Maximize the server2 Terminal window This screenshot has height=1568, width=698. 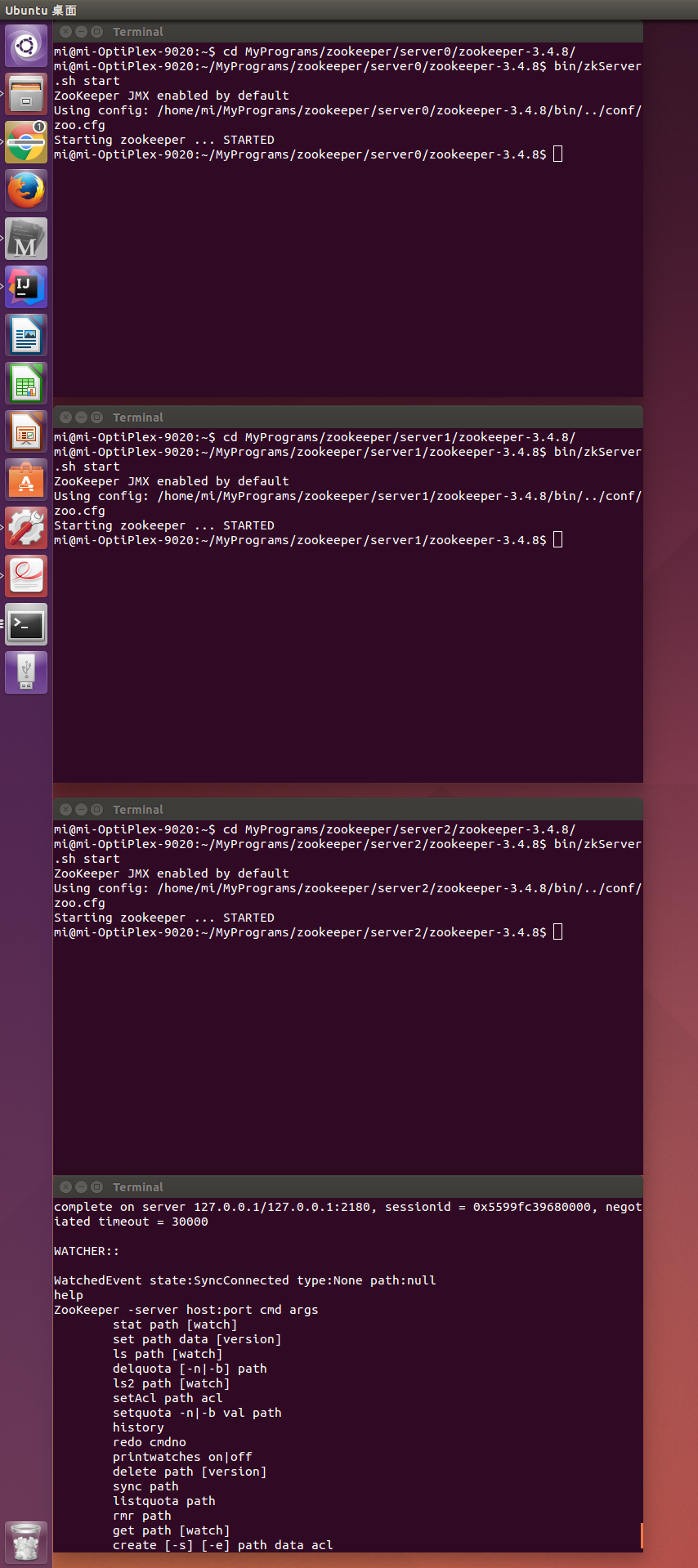coord(96,810)
